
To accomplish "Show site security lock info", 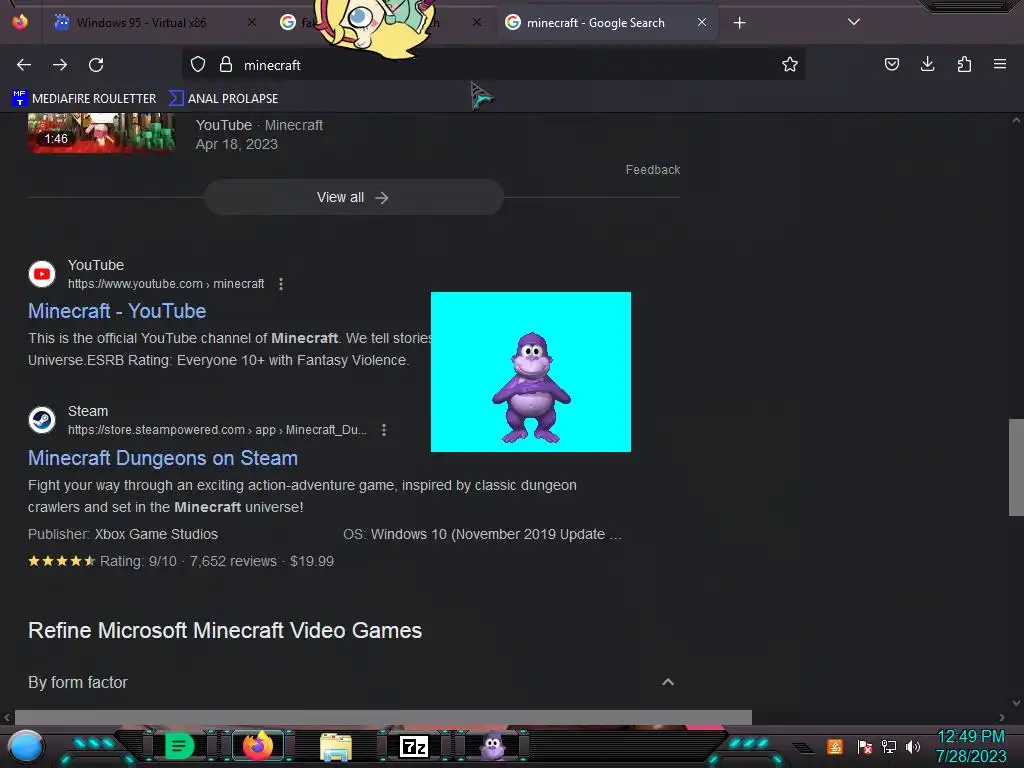I will 226,65.
